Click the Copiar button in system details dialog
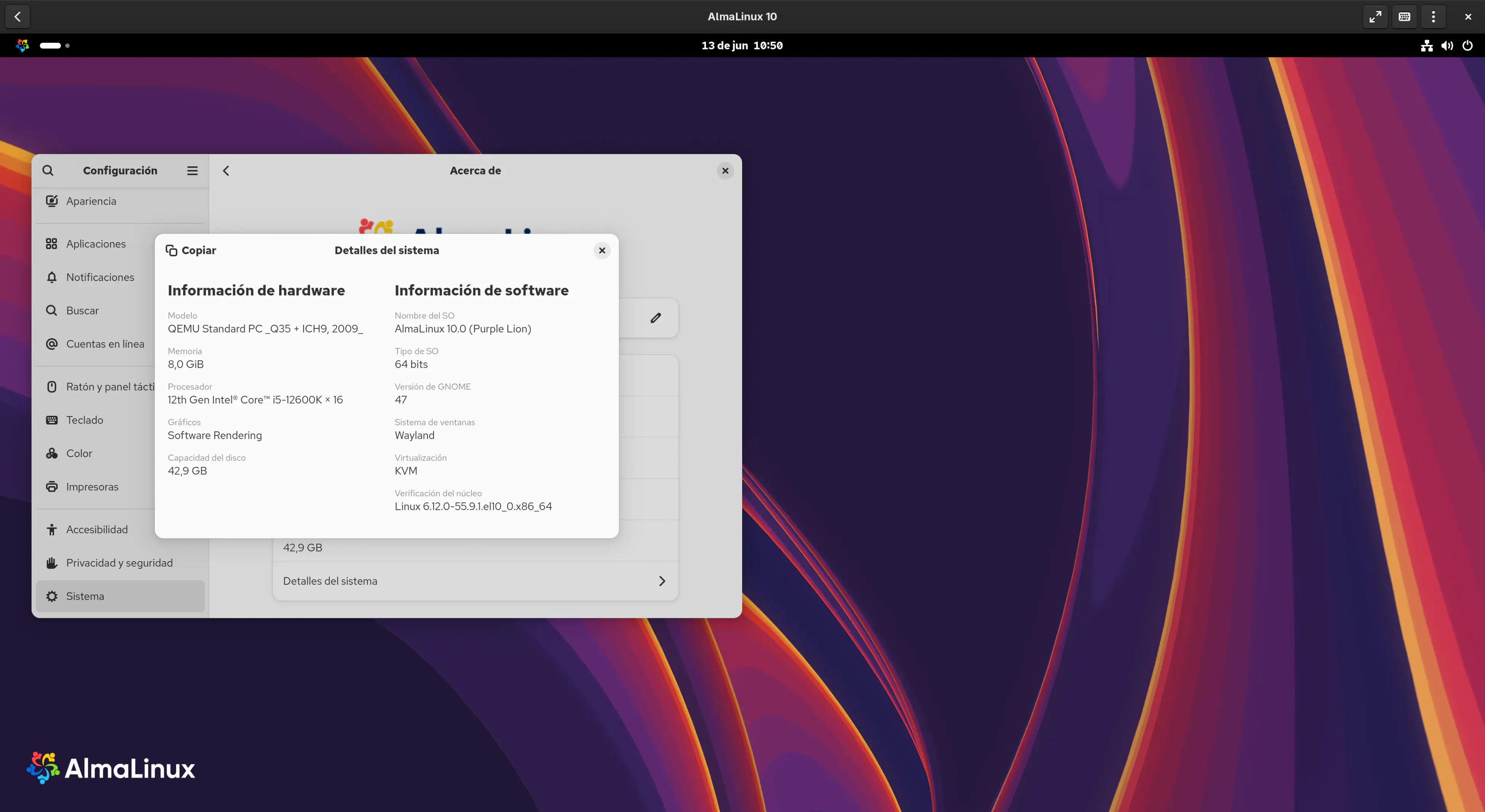The image size is (1485, 812). [x=191, y=250]
